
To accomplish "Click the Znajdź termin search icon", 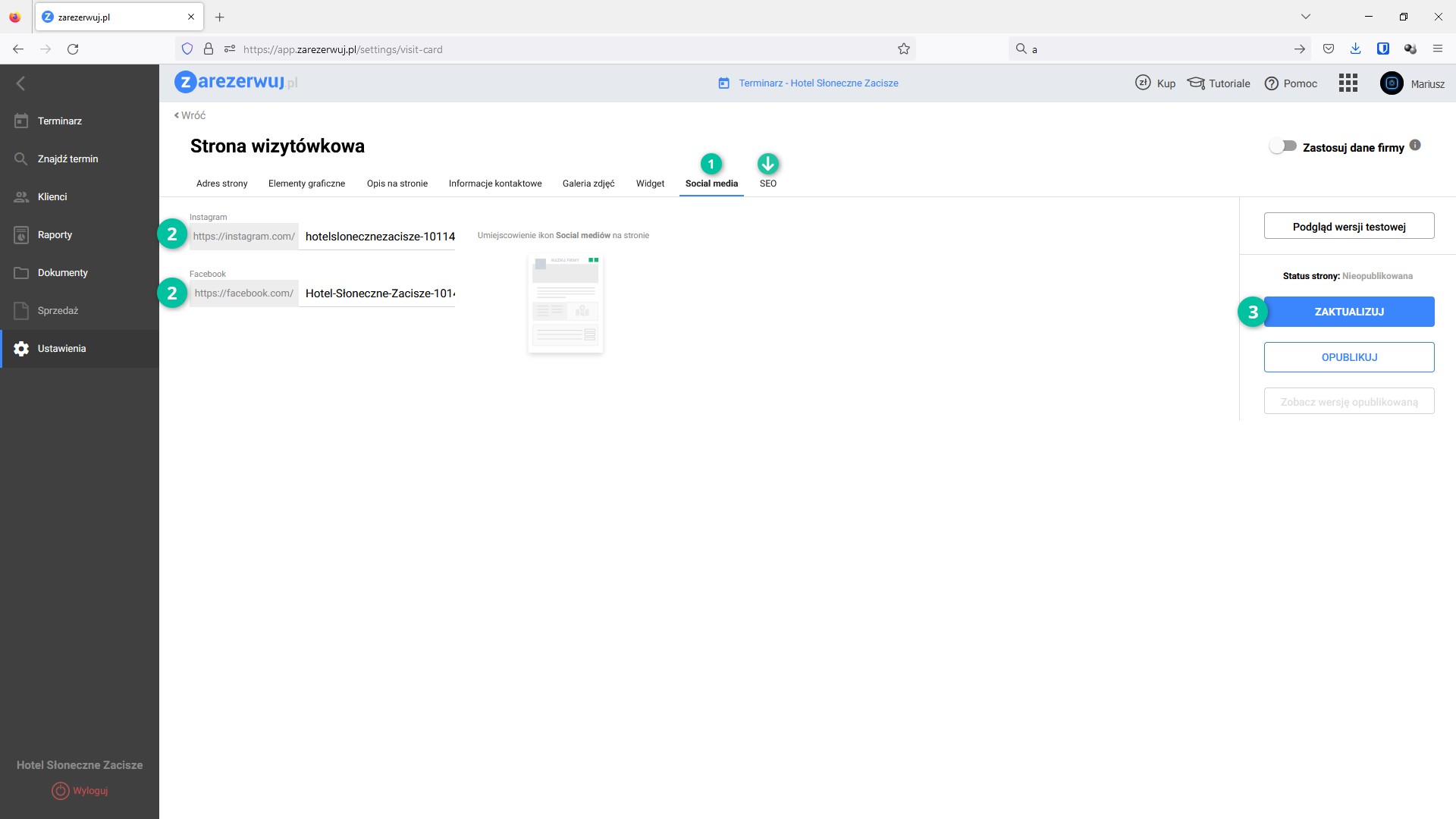I will pyautogui.click(x=21, y=159).
